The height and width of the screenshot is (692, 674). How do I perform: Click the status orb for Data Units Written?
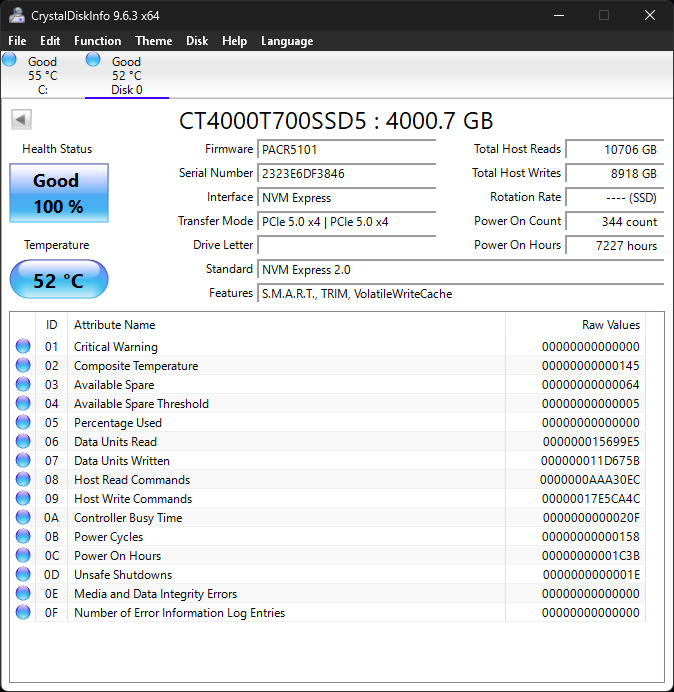pos(23,460)
